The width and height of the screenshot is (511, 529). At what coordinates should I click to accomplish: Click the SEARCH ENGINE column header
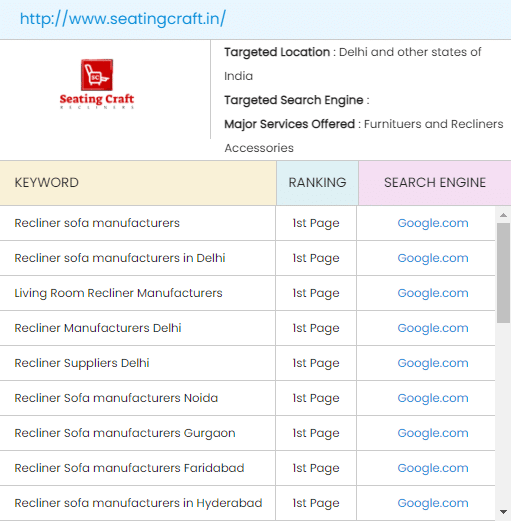(x=435, y=183)
